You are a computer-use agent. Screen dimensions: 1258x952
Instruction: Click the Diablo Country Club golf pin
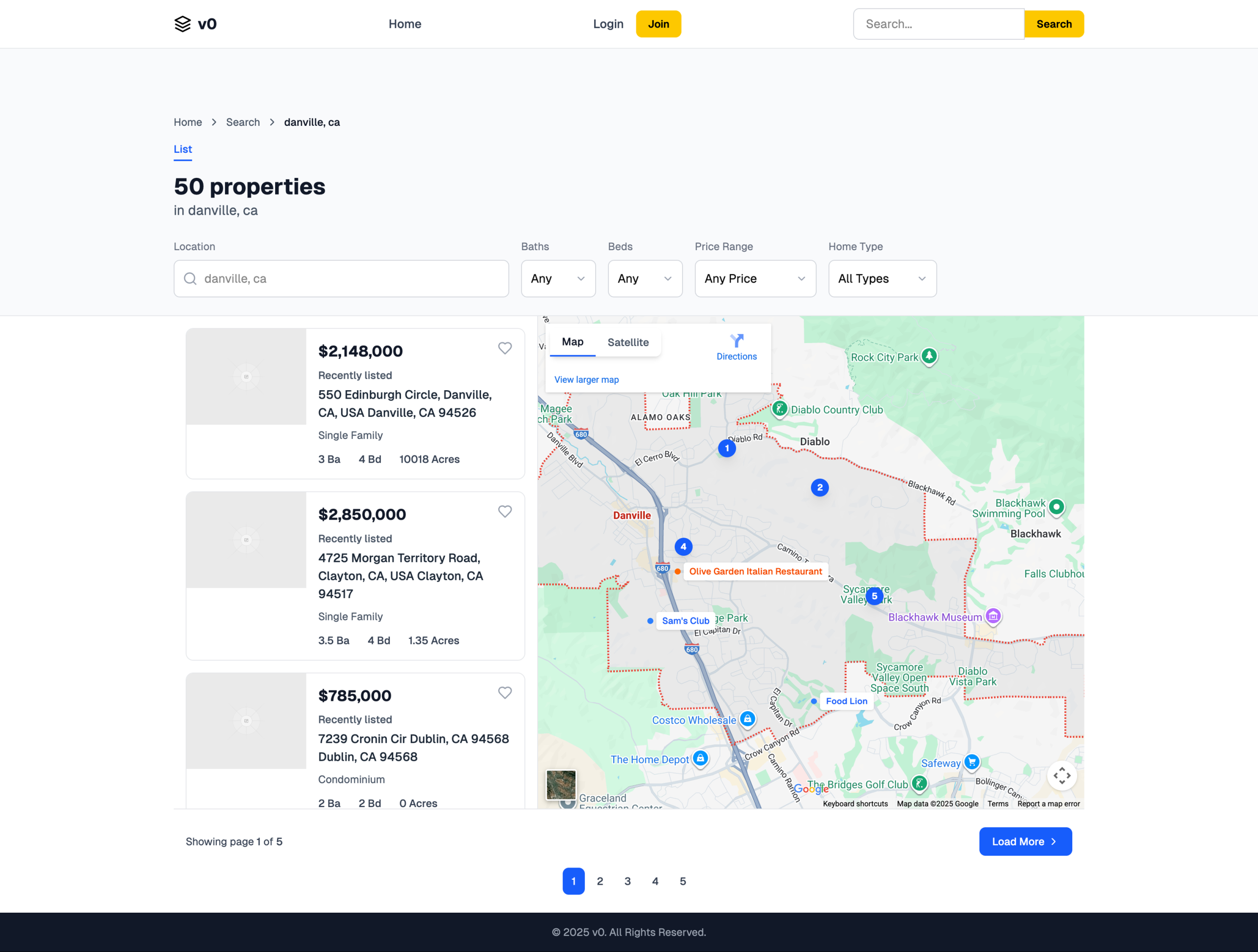(779, 408)
